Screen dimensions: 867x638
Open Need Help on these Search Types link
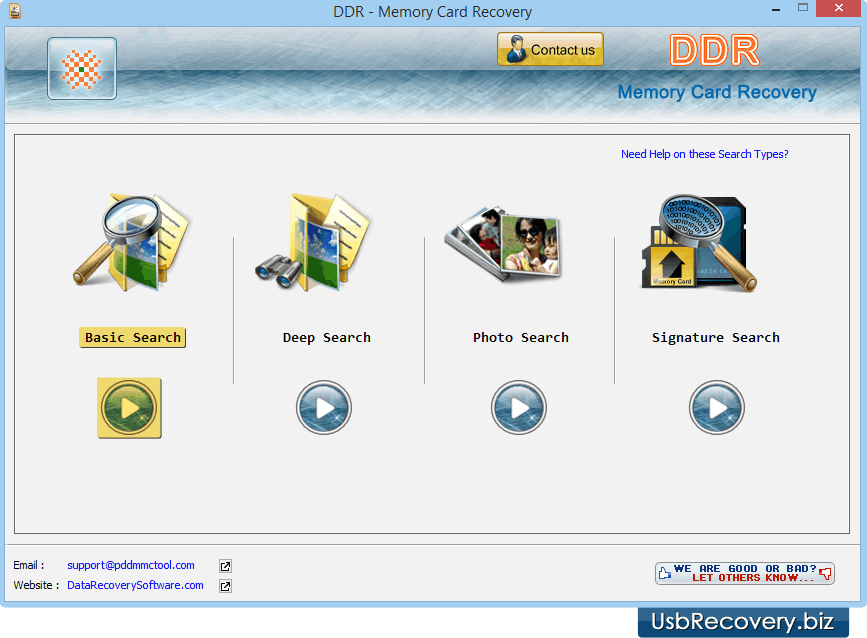[704, 154]
